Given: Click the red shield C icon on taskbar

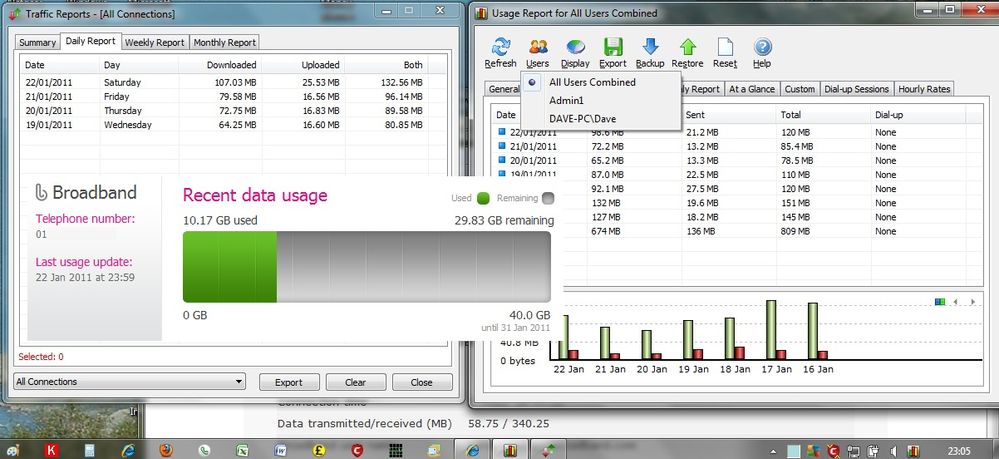Looking at the screenshot, I should (x=357, y=449).
